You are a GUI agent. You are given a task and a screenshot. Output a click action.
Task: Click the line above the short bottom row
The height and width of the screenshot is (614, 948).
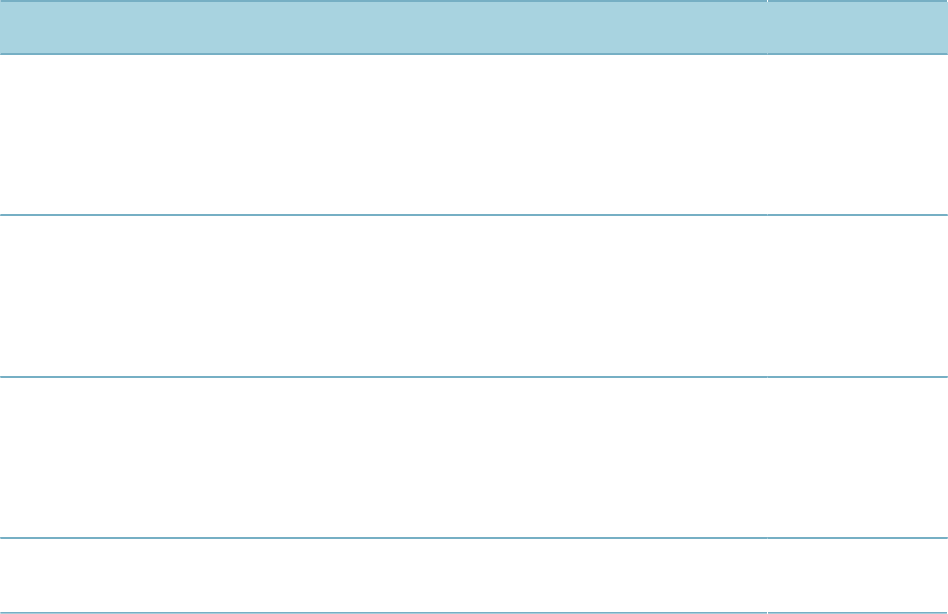point(474,537)
